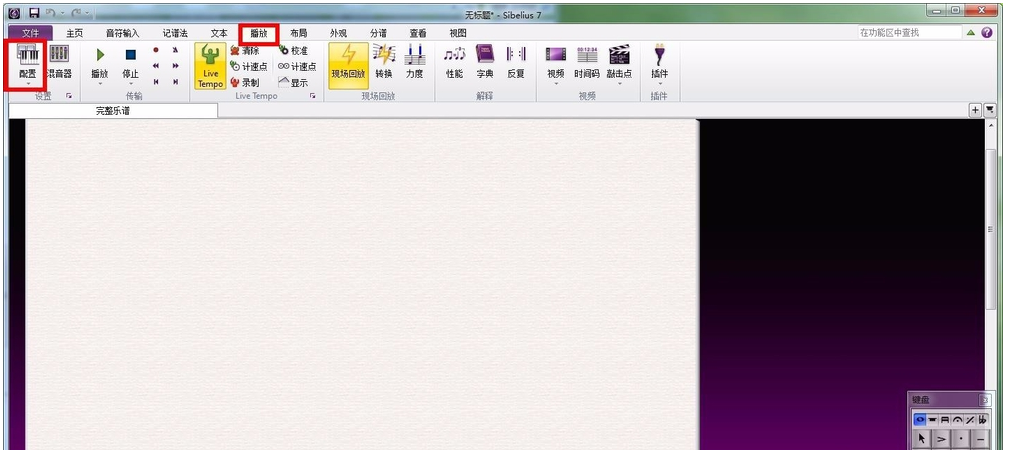Click the blue 停止 stop button
This screenshot has height=450, width=1009.
131,62
